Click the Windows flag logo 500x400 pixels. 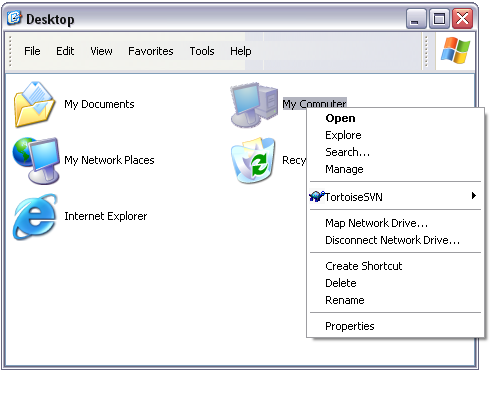[455, 51]
